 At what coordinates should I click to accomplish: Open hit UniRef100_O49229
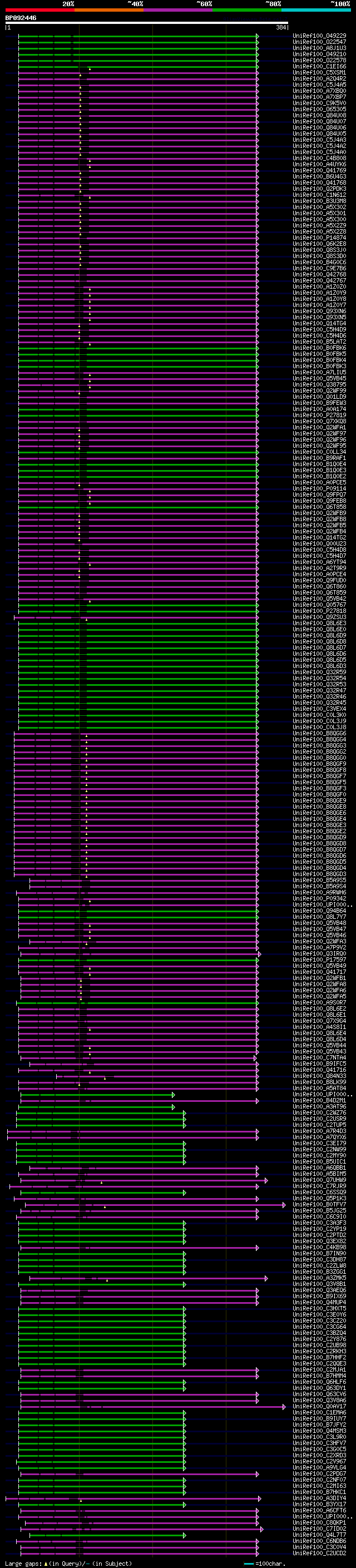[x=319, y=36]
